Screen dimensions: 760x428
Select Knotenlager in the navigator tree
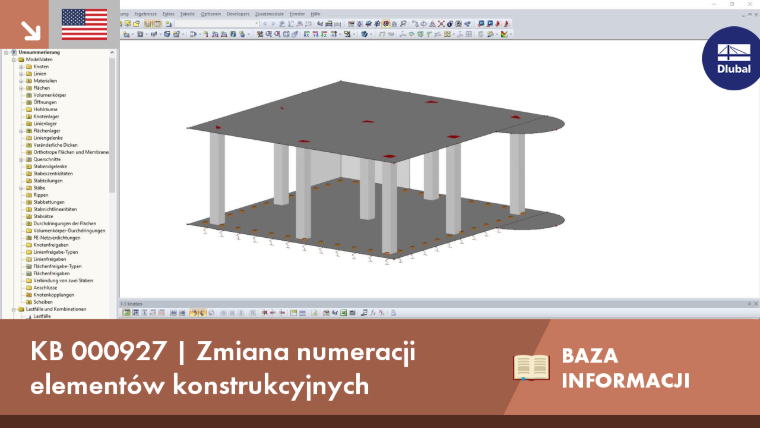tap(46, 116)
